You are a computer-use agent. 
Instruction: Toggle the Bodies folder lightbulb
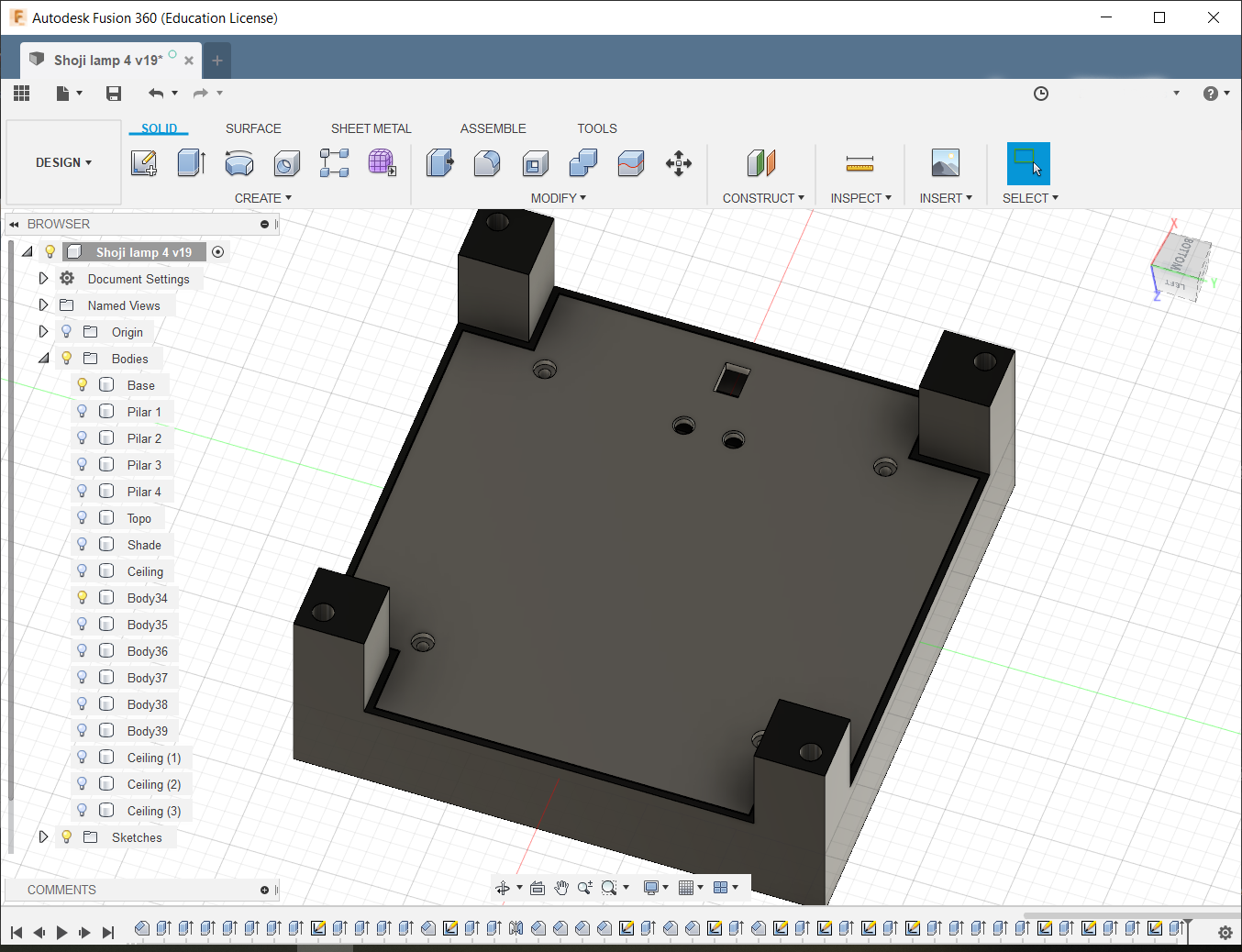[66, 359]
